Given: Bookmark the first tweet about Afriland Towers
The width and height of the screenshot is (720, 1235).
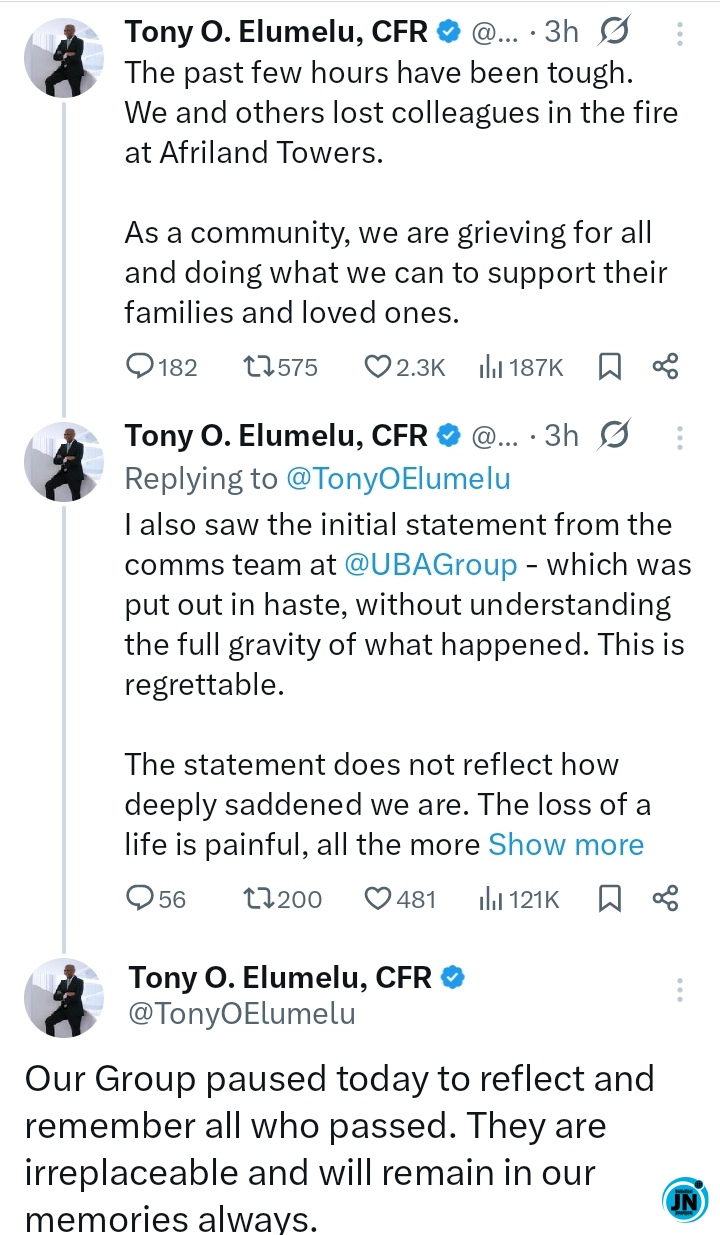Looking at the screenshot, I should click(609, 368).
